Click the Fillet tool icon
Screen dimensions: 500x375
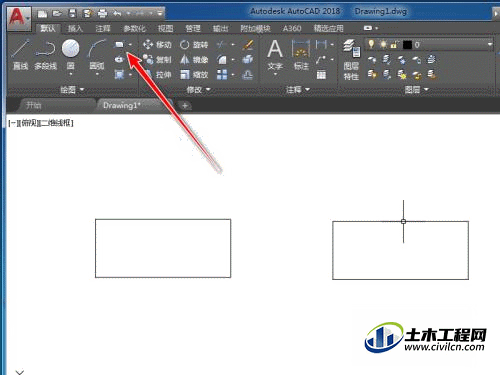tap(221, 60)
